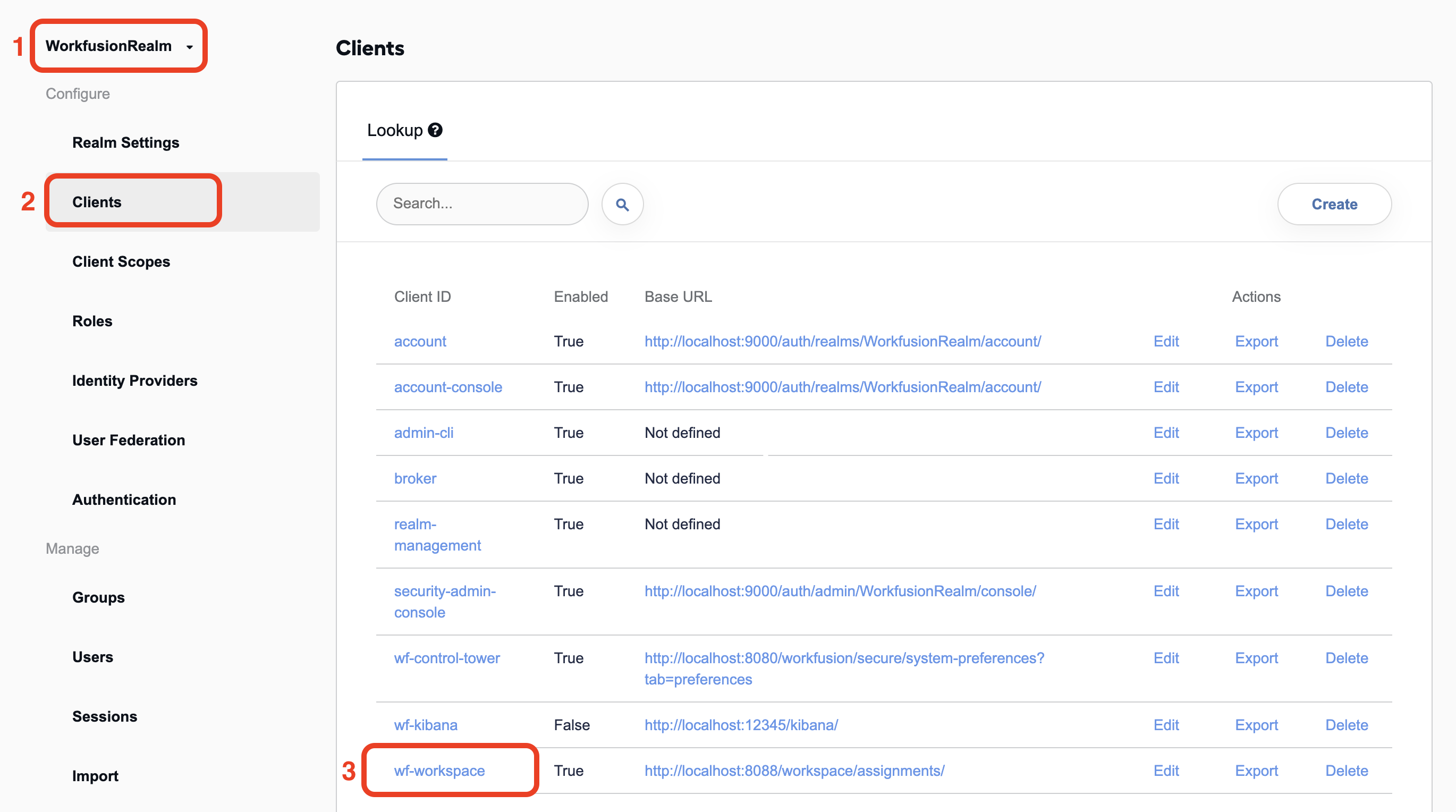Export the wf-control-tower client
This screenshot has height=812, width=1456.
[1256, 658]
